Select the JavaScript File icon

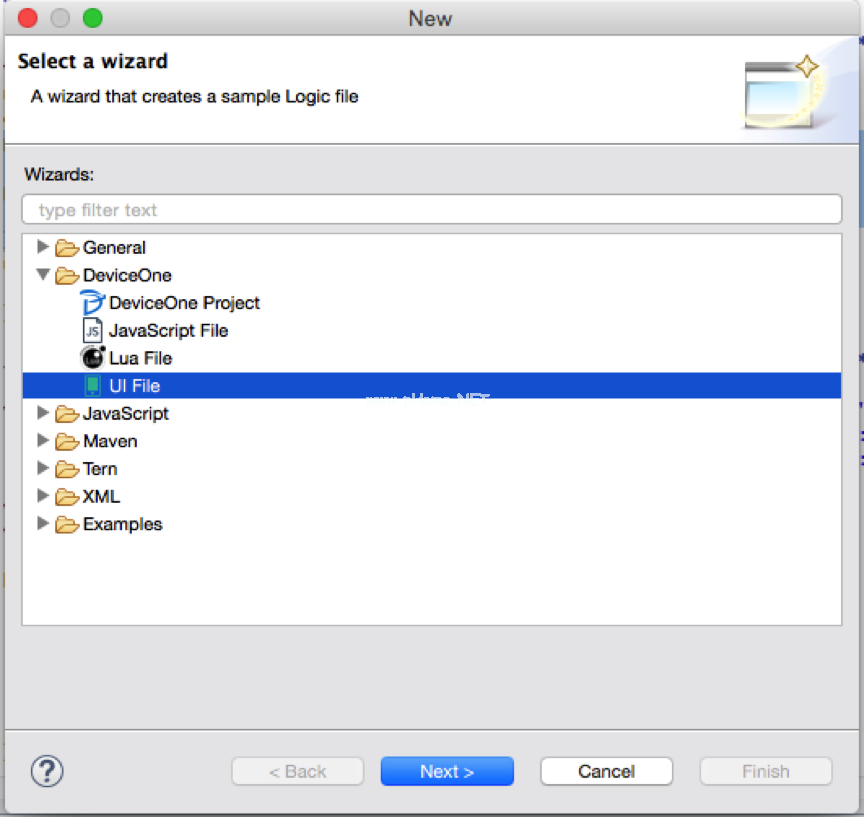[92, 330]
